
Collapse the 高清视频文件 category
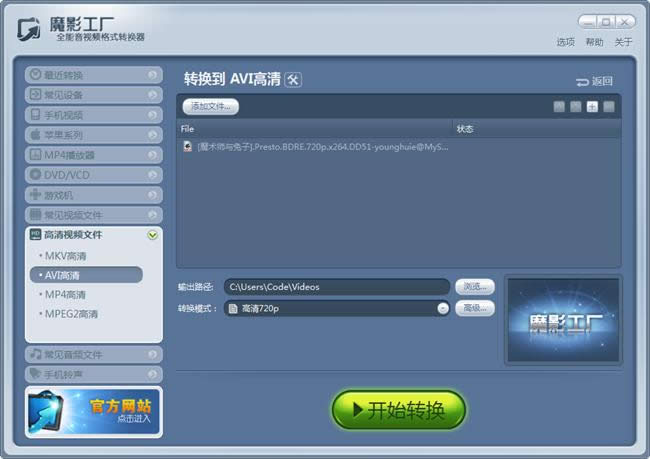pyautogui.click(x=153, y=235)
